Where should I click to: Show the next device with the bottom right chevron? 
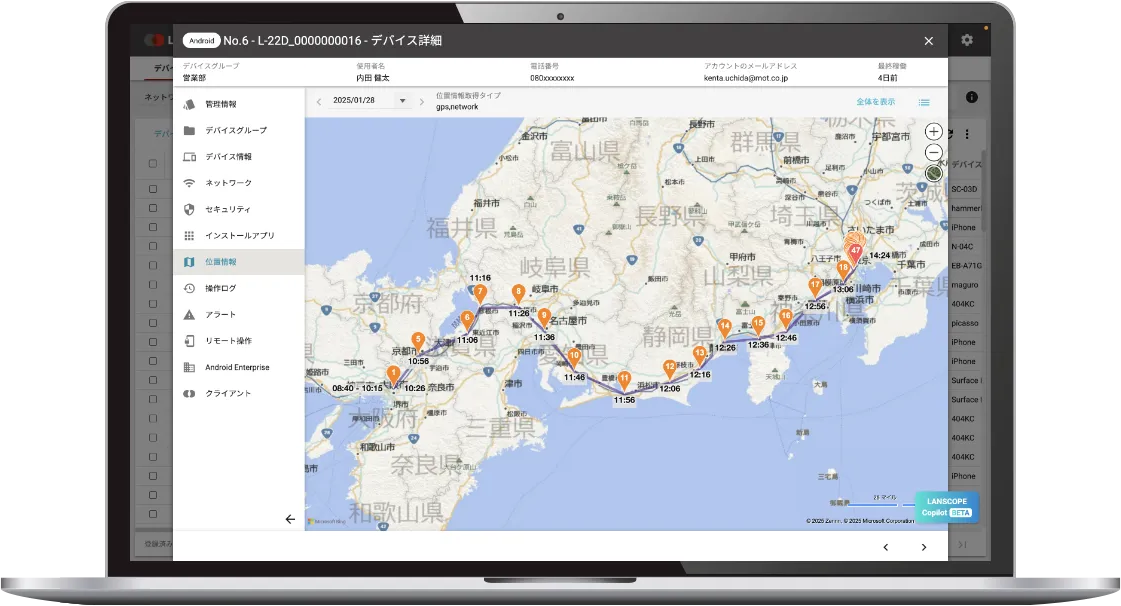click(924, 547)
